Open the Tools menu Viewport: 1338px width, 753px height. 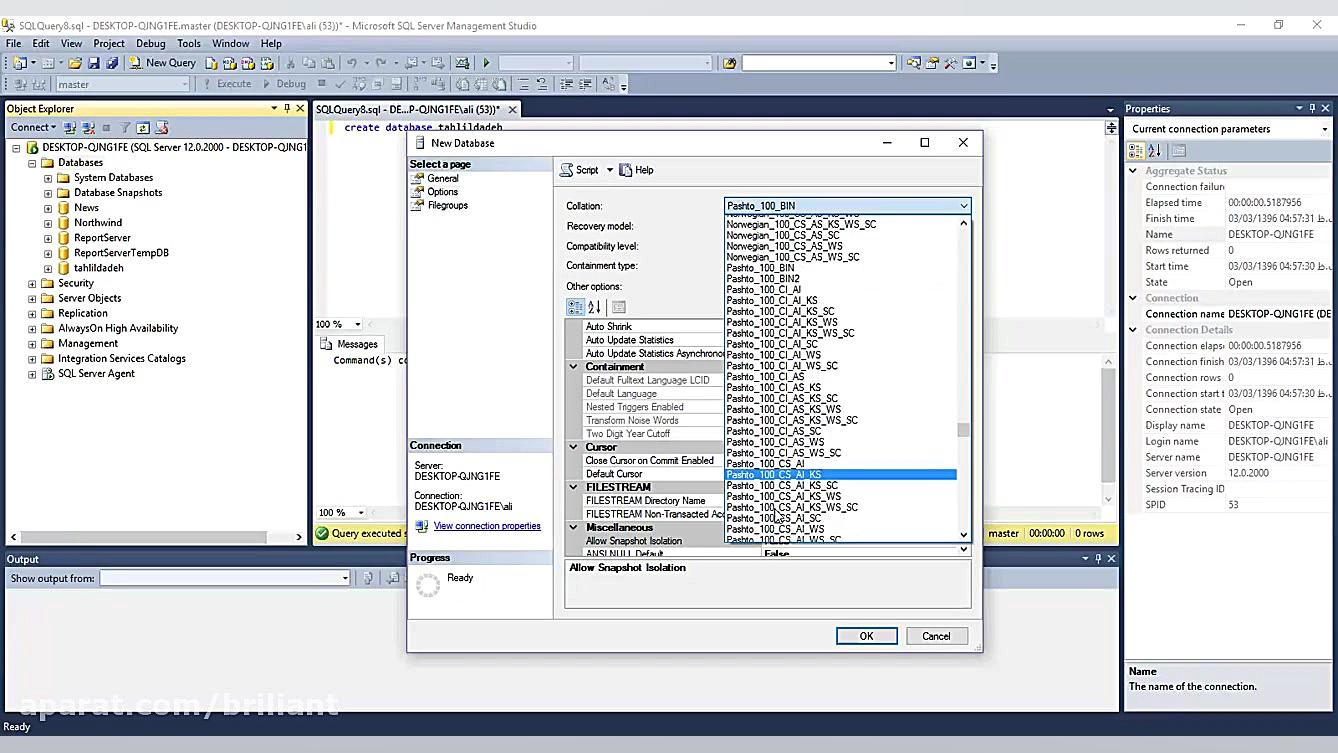click(189, 44)
